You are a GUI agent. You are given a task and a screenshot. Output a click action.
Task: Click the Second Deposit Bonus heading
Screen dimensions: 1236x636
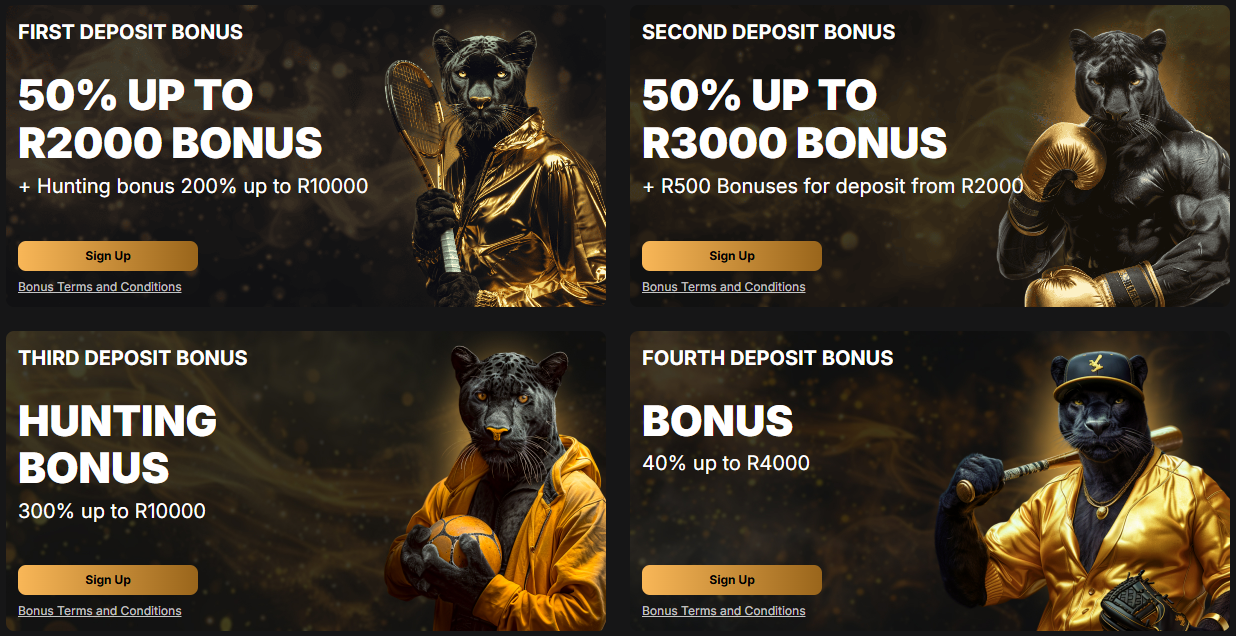click(x=769, y=32)
